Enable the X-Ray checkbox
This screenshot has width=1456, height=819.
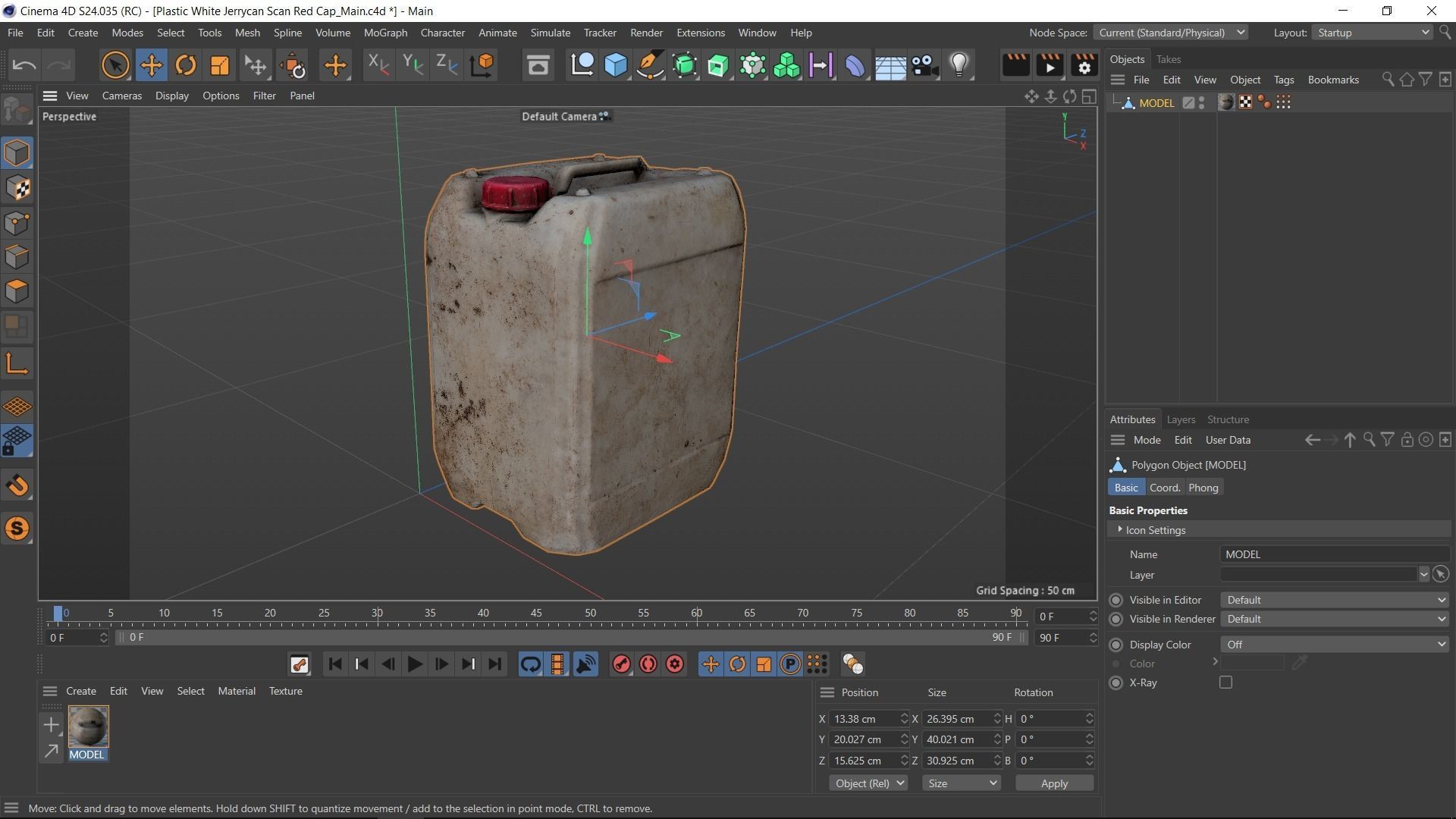[1225, 682]
